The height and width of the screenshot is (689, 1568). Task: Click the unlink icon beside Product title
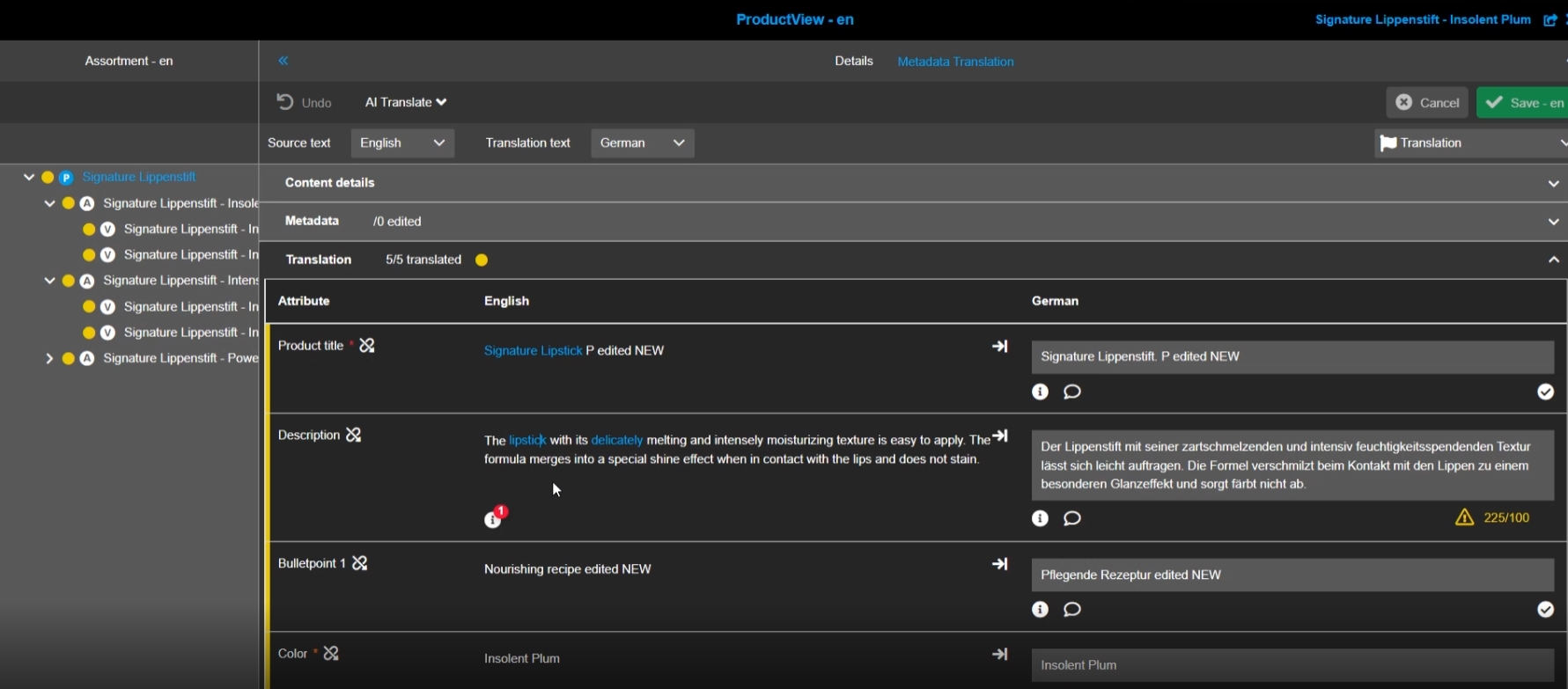point(367,346)
